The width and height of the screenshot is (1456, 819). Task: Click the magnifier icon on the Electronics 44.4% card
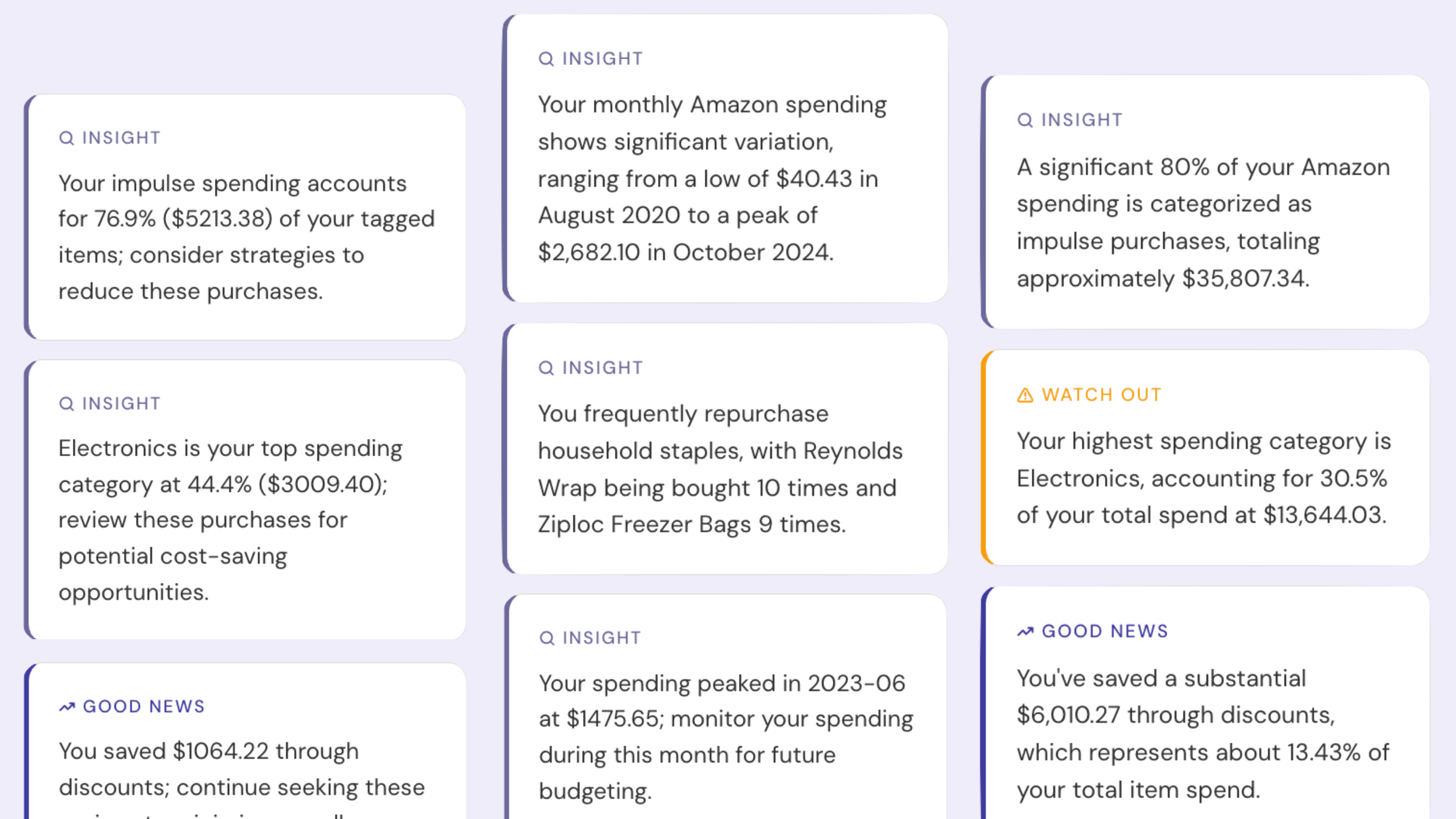point(67,404)
